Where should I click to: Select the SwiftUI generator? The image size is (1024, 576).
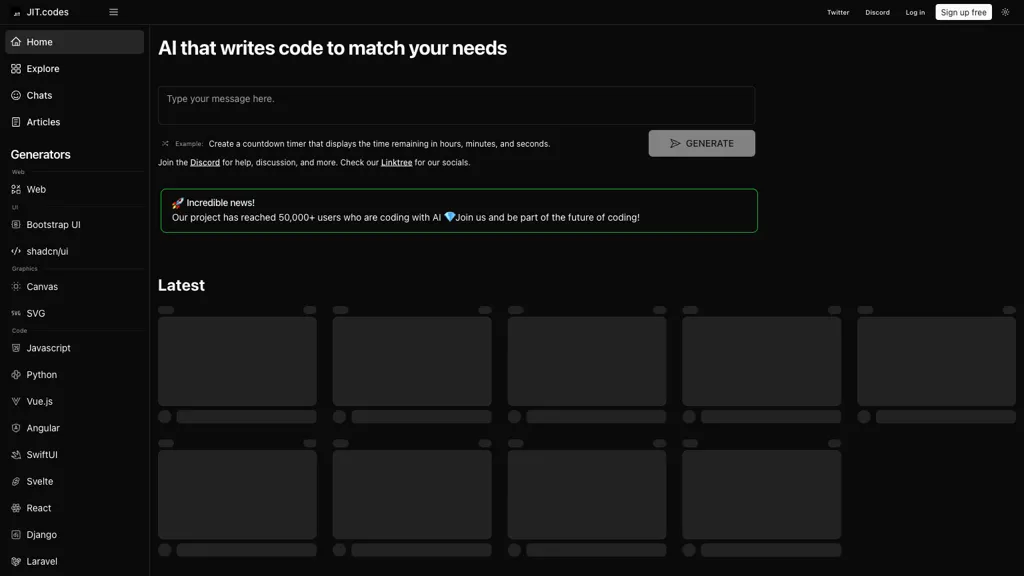42,454
